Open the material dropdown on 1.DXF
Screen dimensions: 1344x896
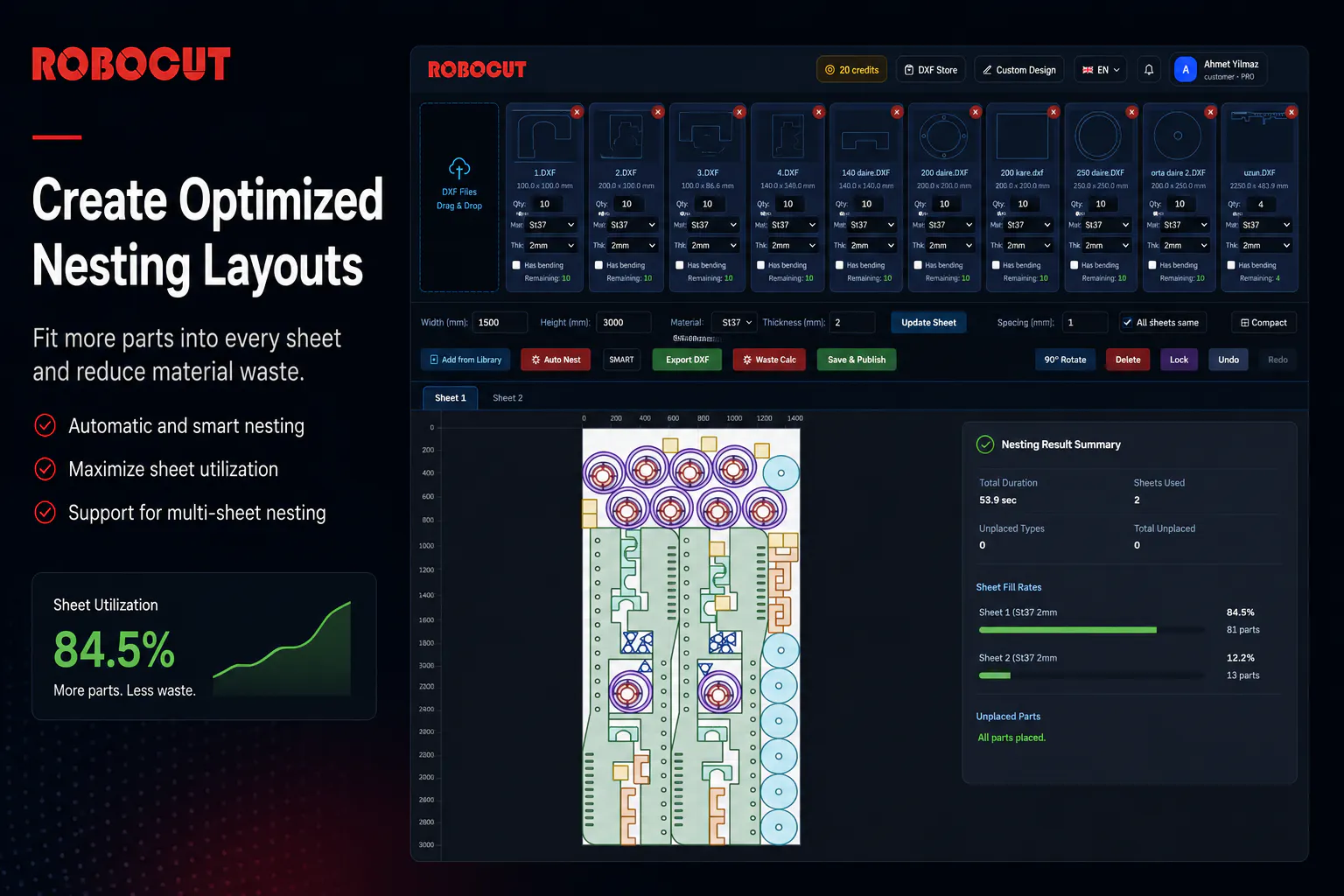pyautogui.click(x=551, y=225)
